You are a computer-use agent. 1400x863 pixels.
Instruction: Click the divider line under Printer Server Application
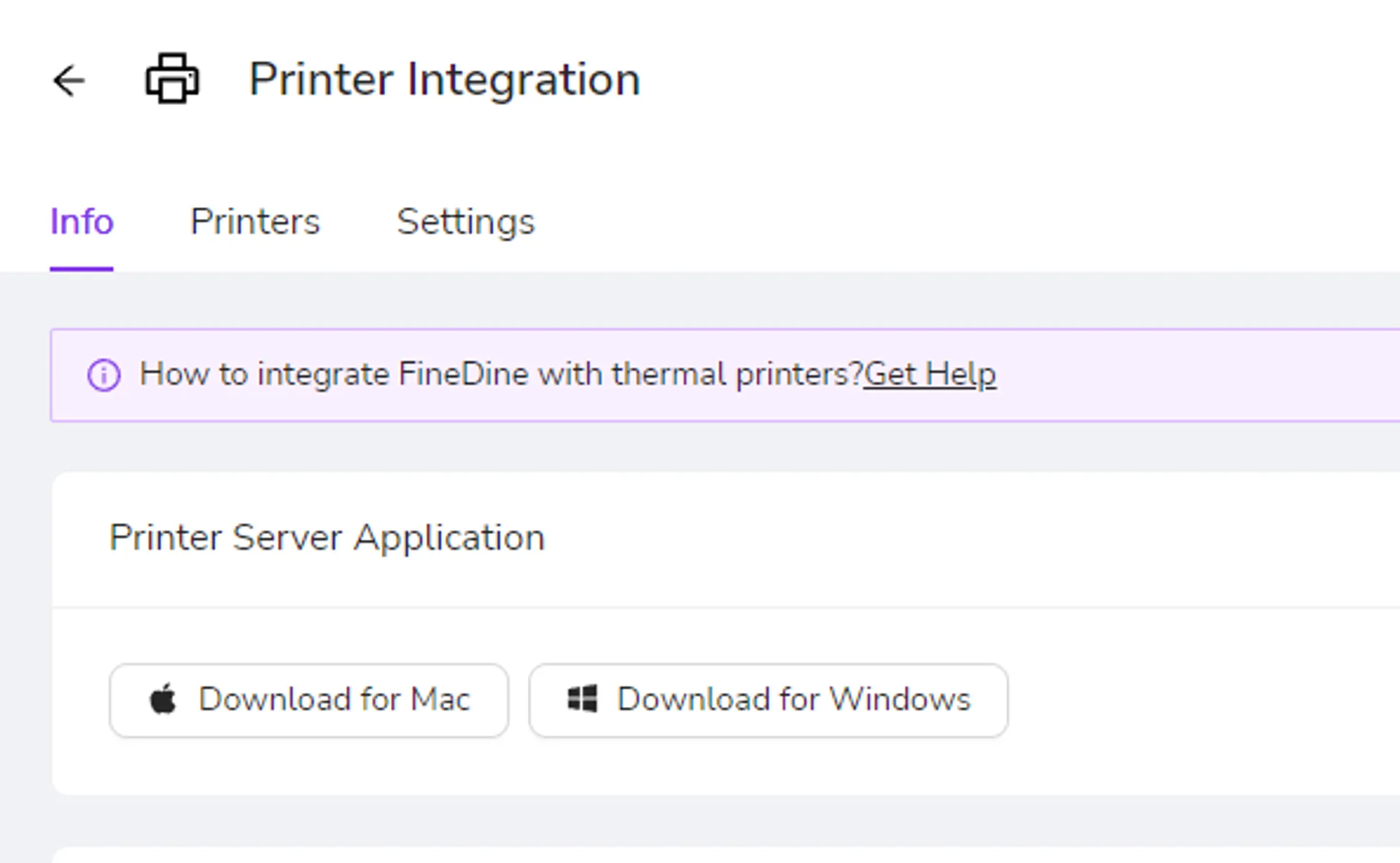coord(726,607)
